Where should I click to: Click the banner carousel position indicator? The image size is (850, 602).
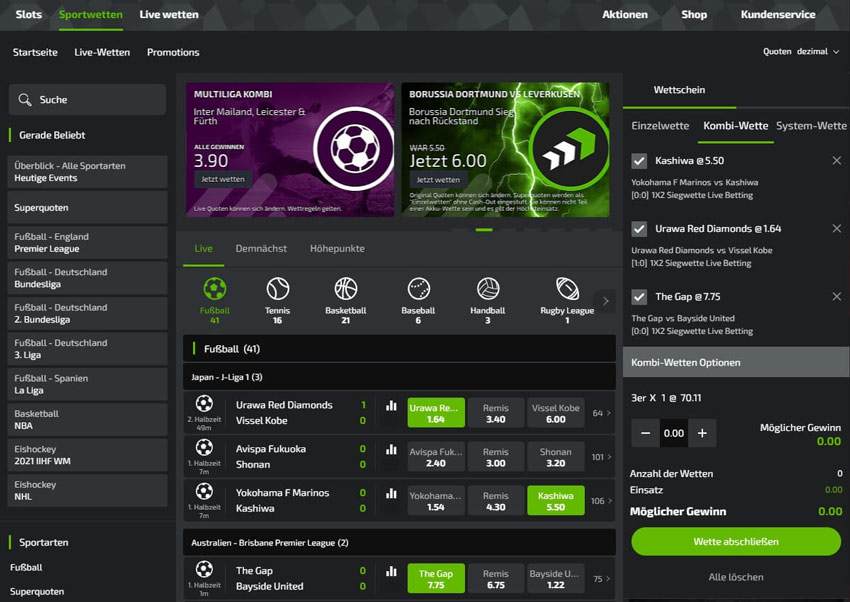pyautogui.click(x=484, y=230)
